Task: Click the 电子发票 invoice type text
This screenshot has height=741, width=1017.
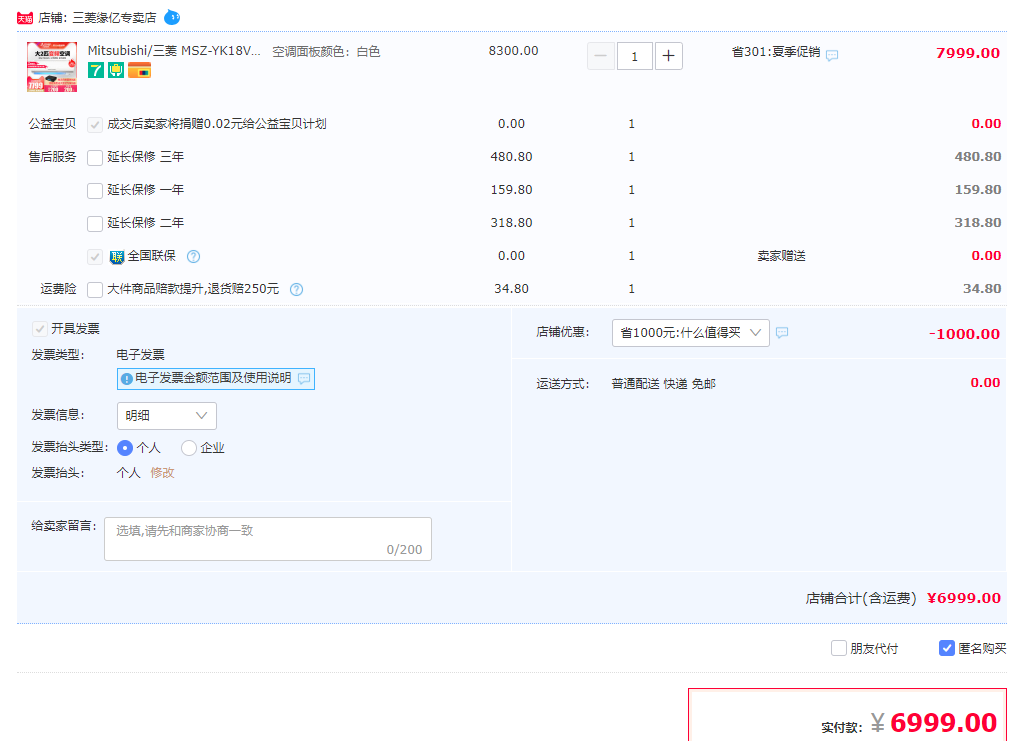Action: (x=141, y=355)
